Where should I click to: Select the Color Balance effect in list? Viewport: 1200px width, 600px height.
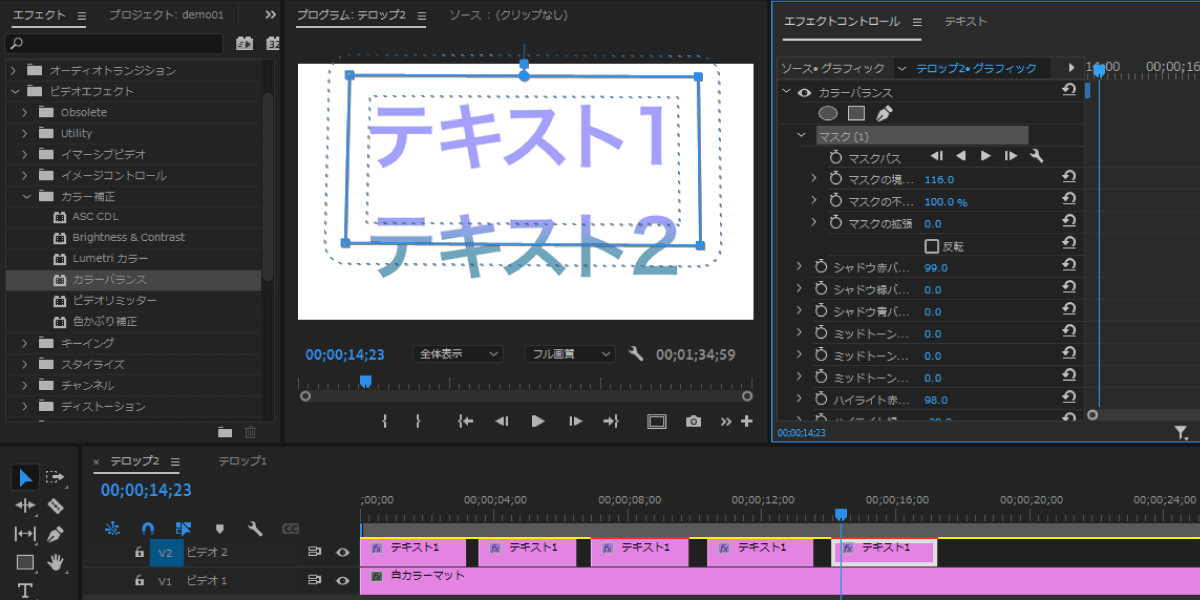point(133,280)
